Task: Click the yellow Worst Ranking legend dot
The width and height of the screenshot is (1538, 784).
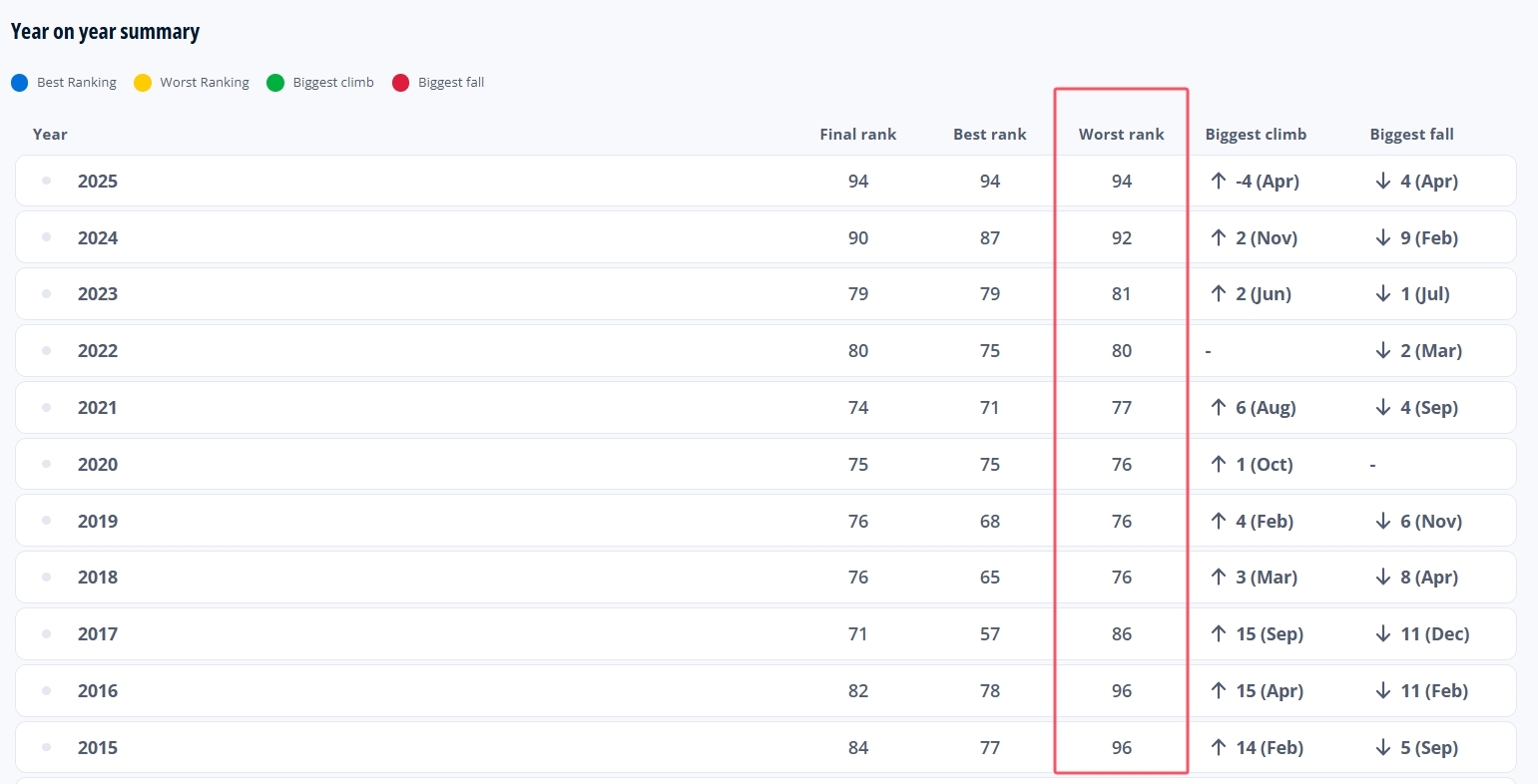Action: [x=143, y=83]
